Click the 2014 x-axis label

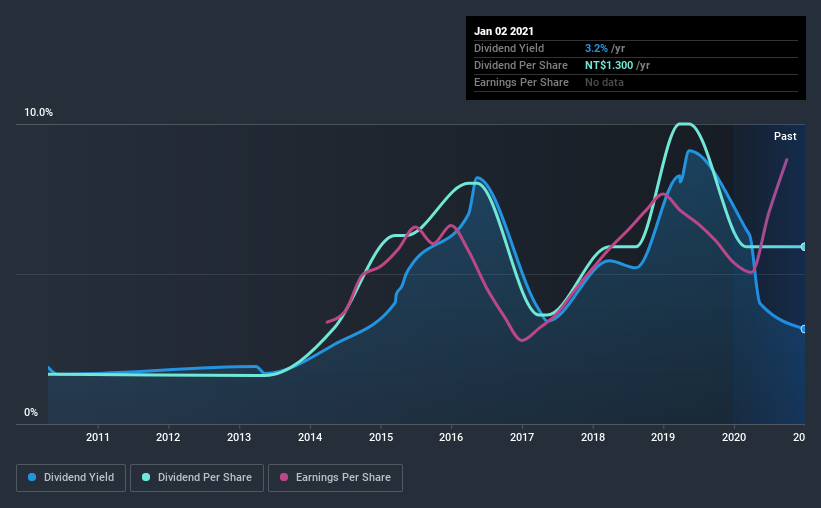310,437
